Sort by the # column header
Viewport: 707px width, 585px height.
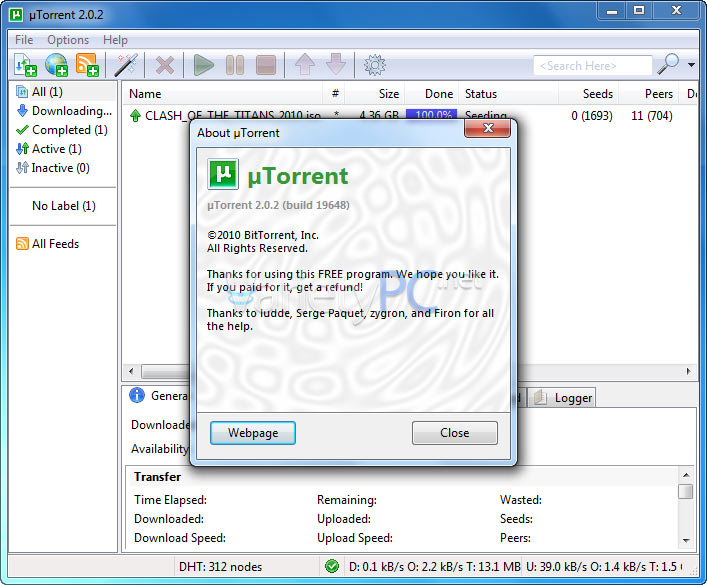(x=335, y=94)
